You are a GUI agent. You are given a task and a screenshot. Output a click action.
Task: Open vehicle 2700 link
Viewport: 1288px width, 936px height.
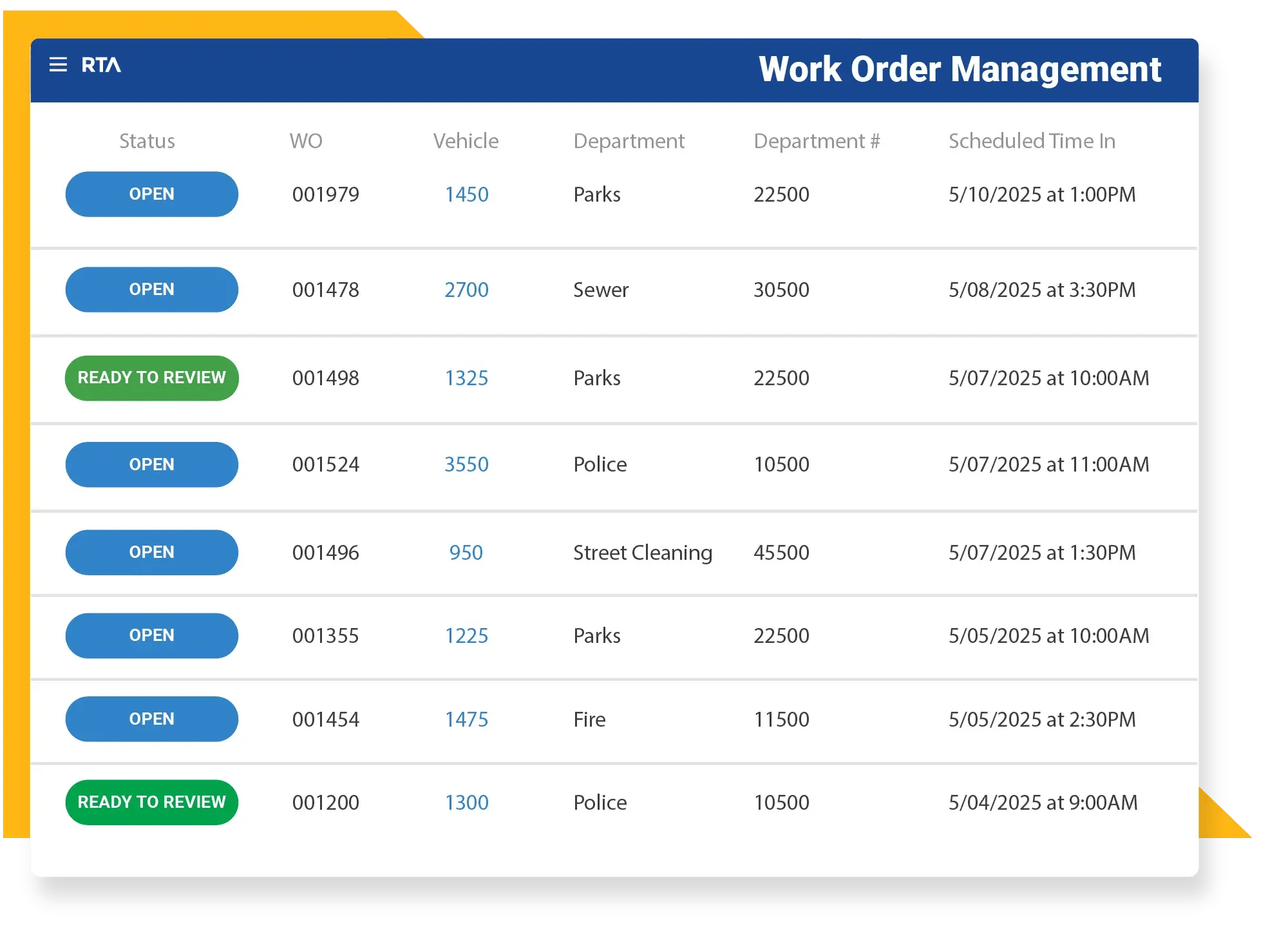click(x=467, y=290)
